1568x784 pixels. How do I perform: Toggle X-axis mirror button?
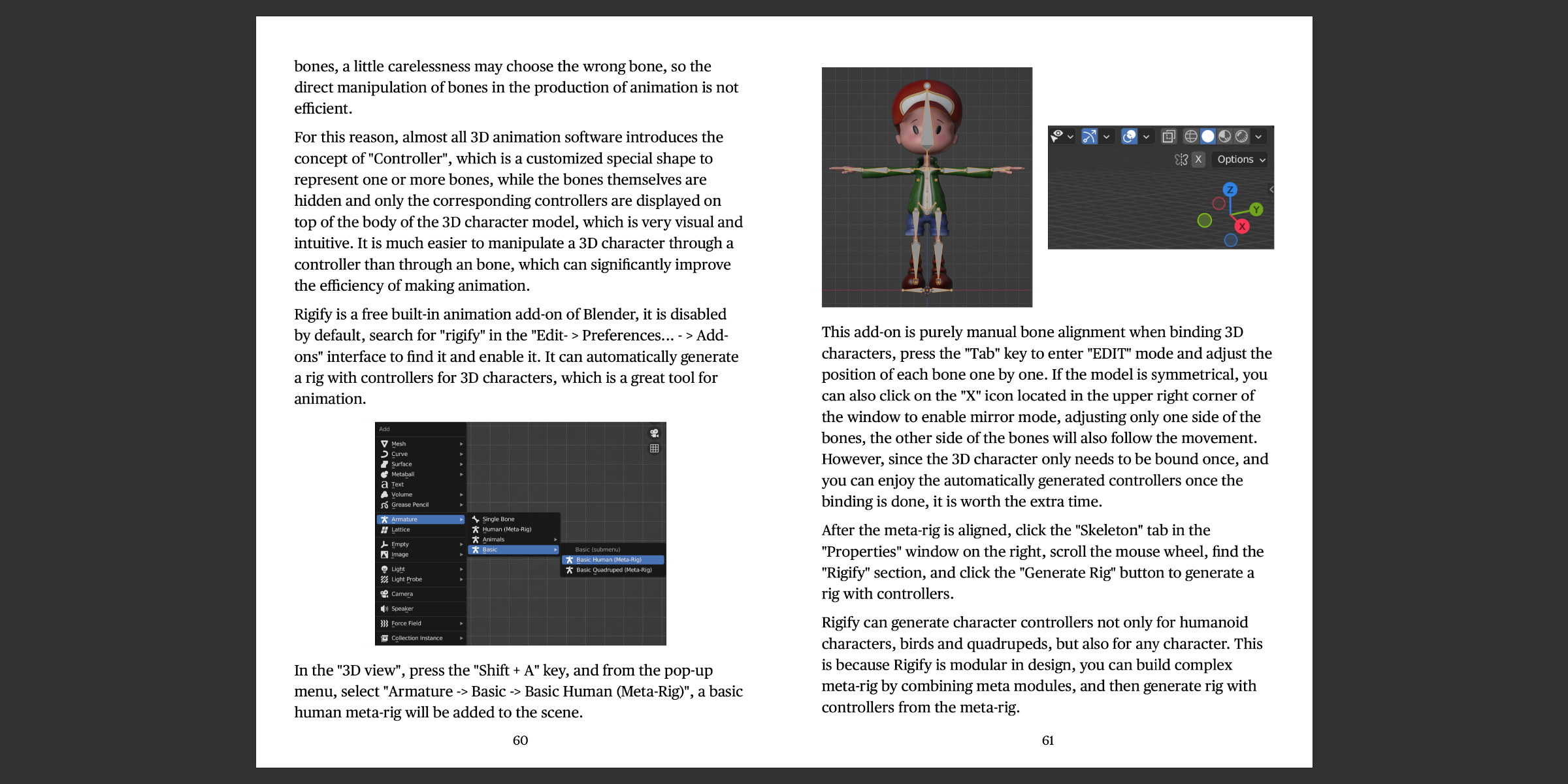[1198, 159]
